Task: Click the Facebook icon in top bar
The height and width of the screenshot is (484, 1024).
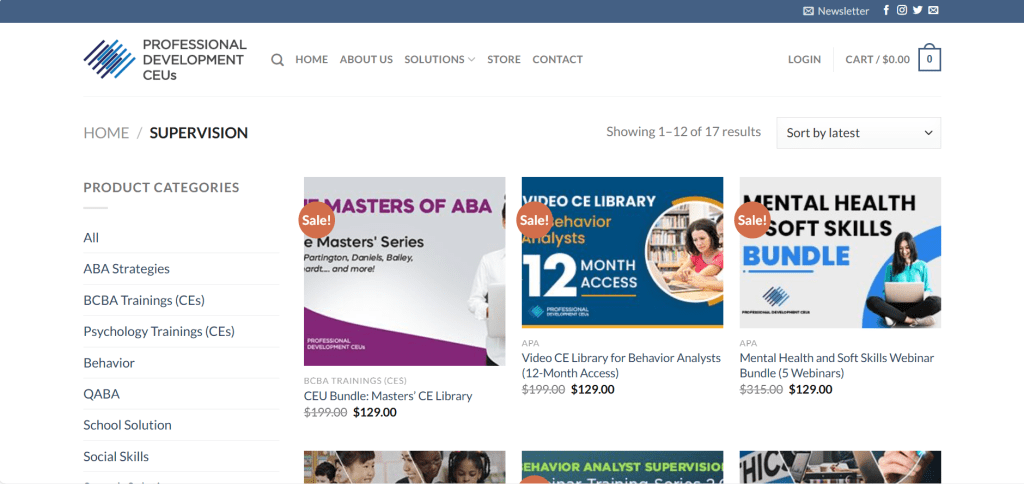Action: 886,11
